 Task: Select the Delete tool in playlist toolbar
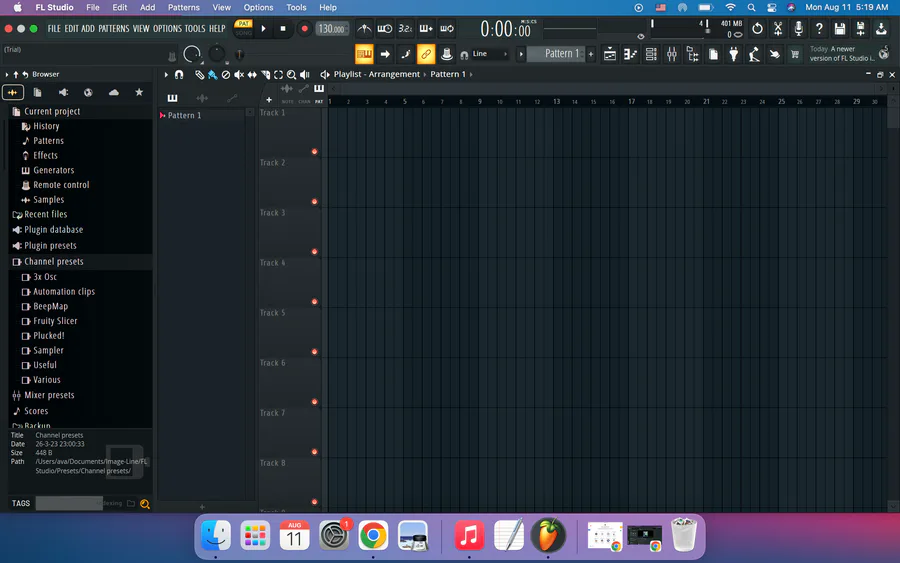226,75
